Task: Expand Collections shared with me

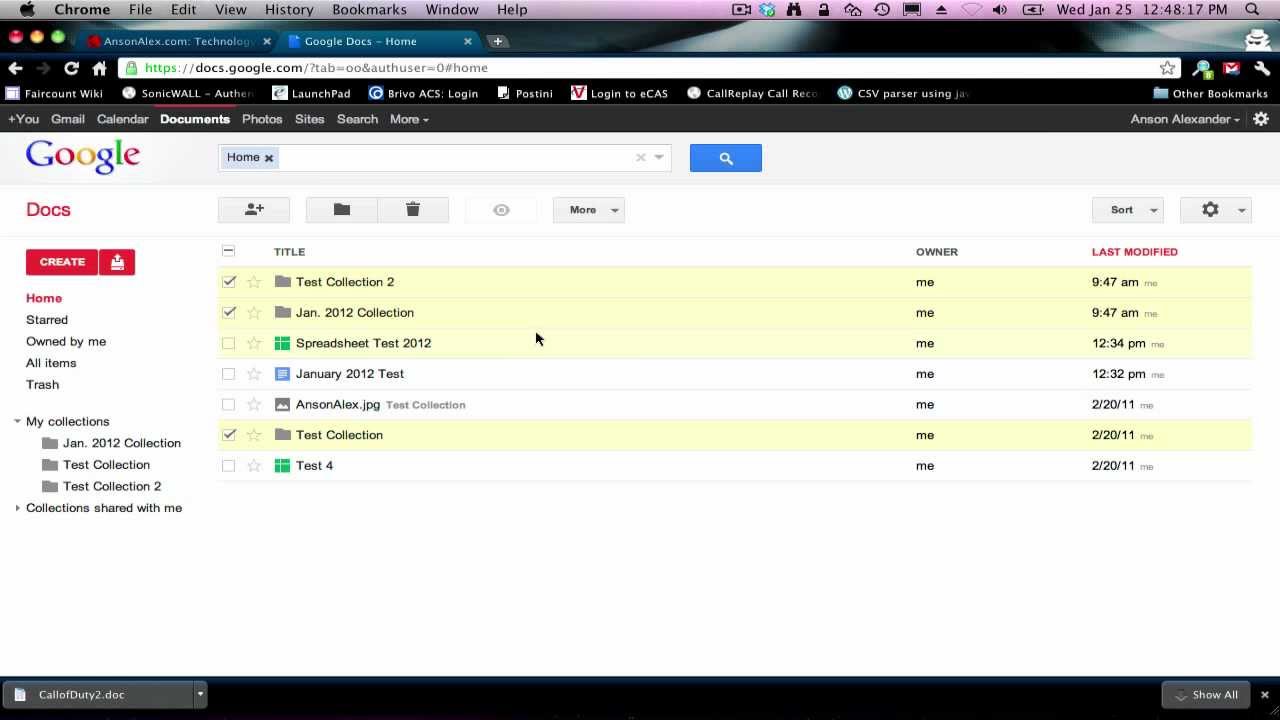Action: (x=17, y=508)
